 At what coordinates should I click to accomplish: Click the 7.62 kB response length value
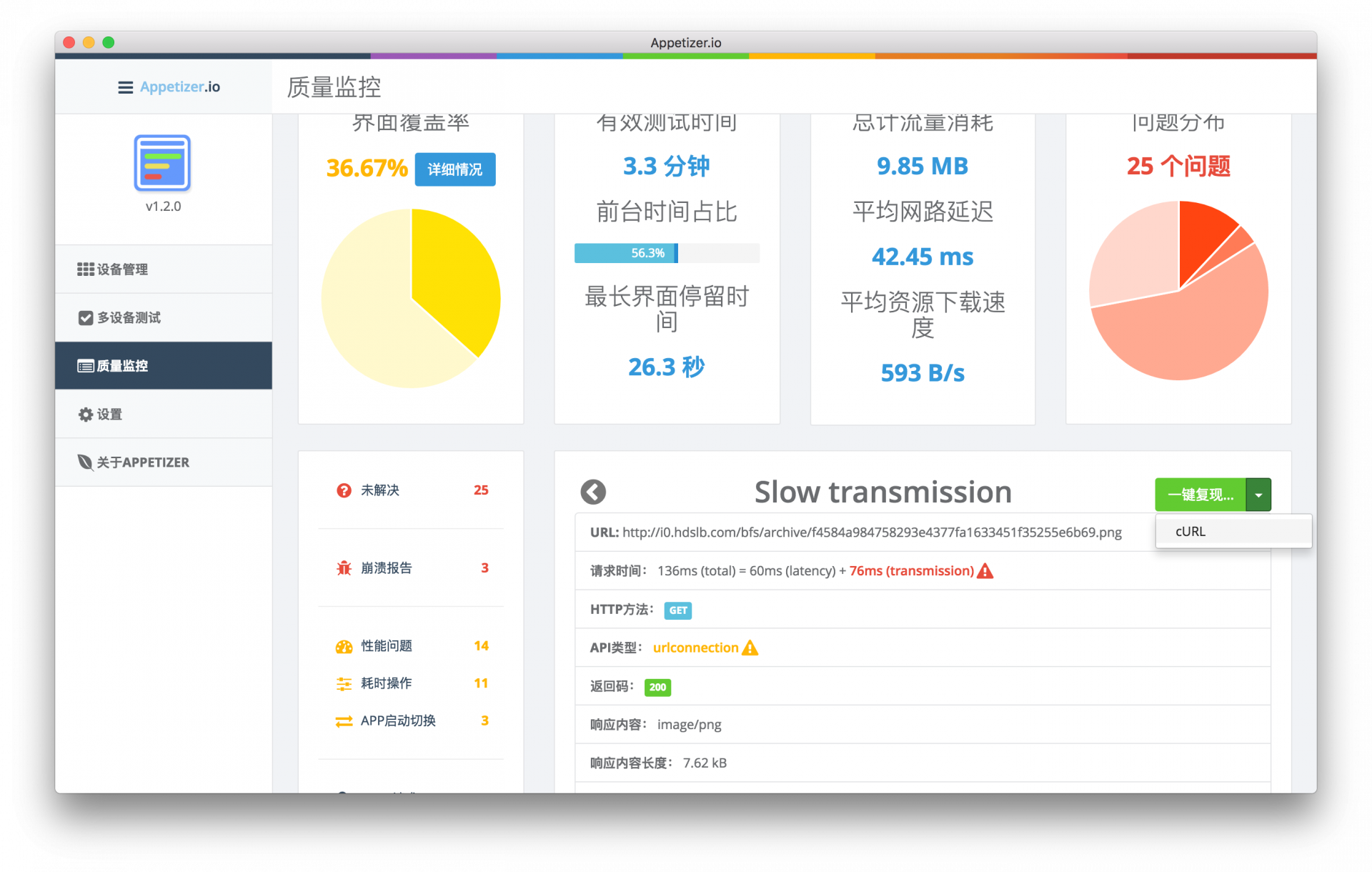[705, 763]
